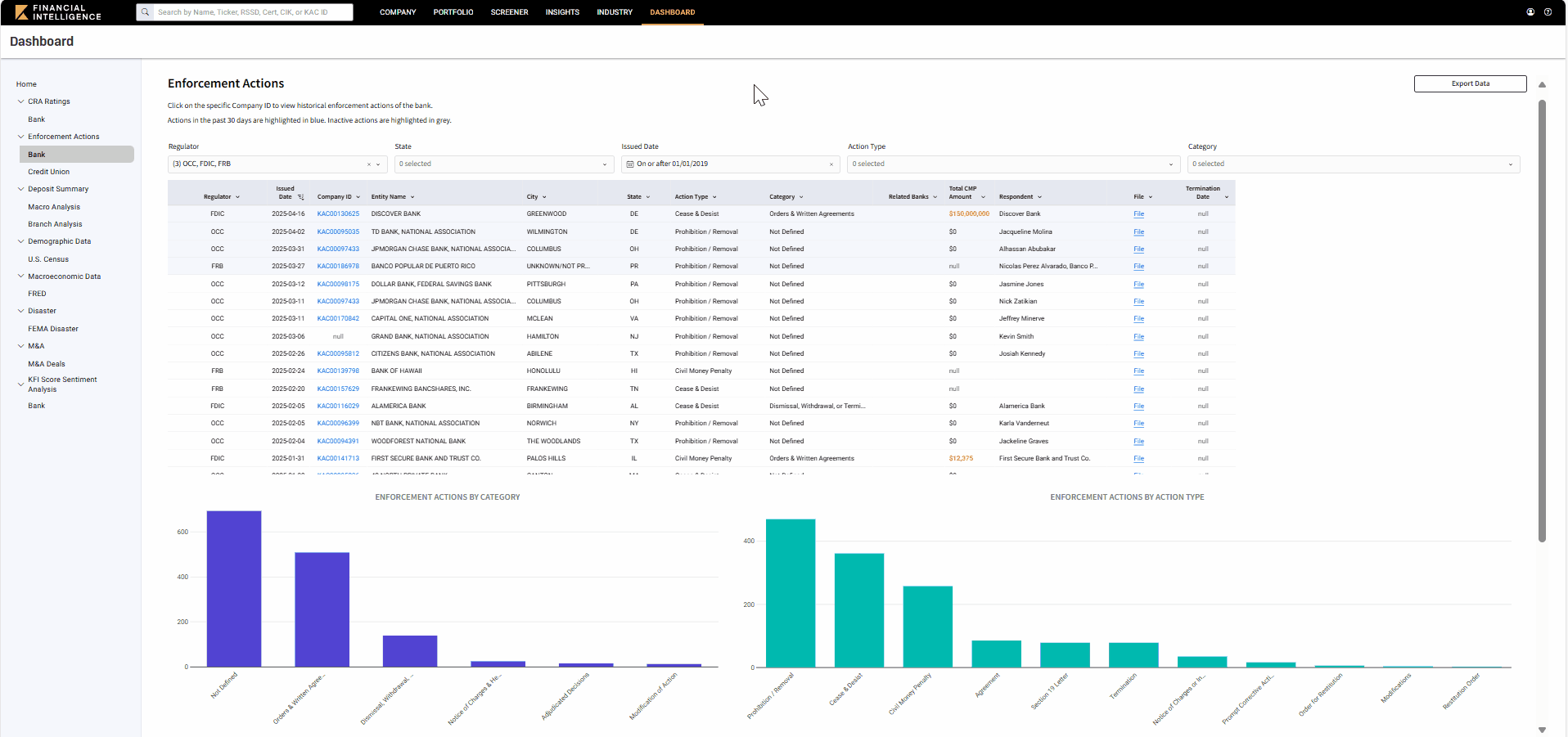
Task: Select FEMA Disaster in the sidebar
Action: [53, 329]
